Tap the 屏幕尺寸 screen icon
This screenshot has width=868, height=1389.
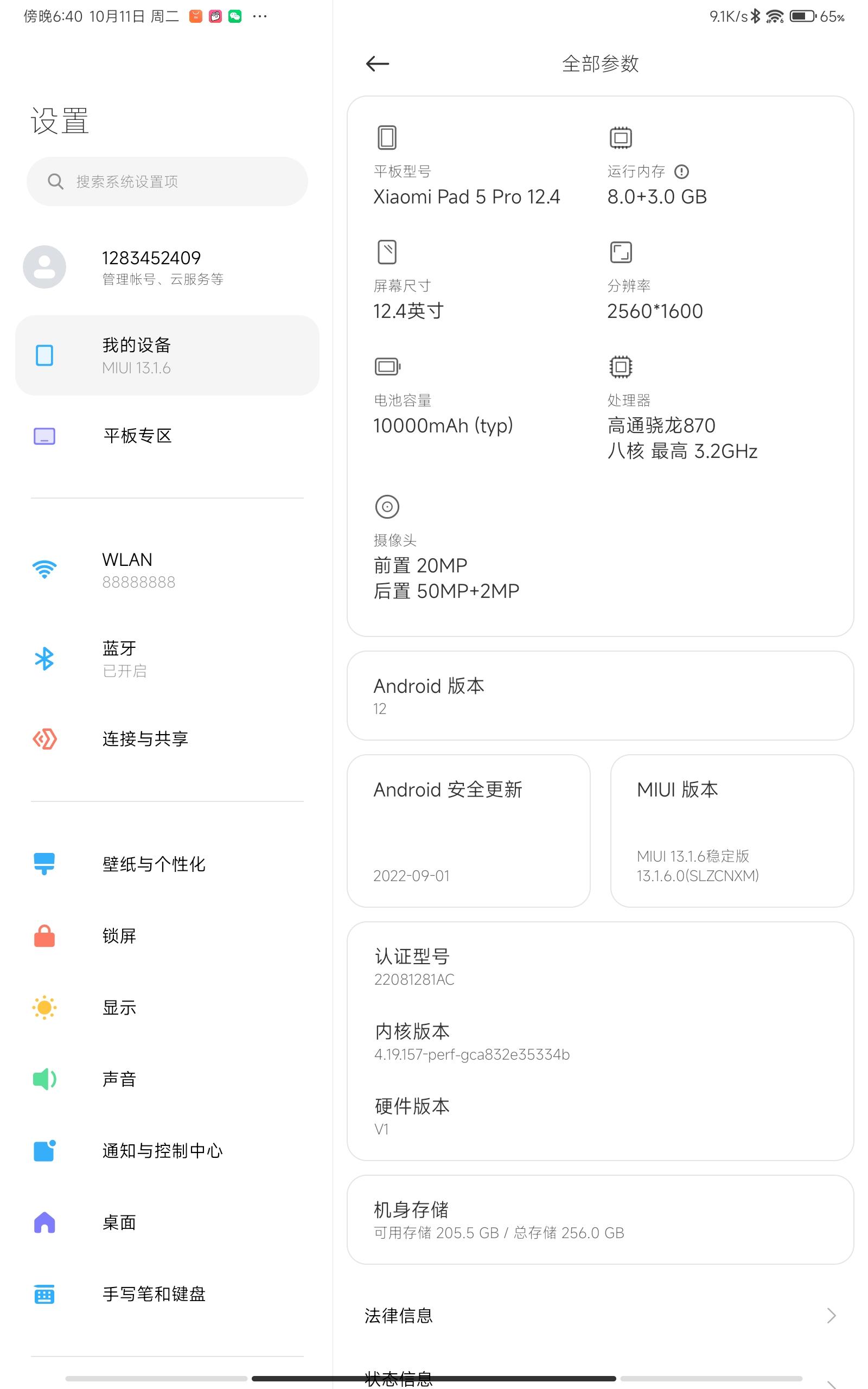pyautogui.click(x=387, y=252)
